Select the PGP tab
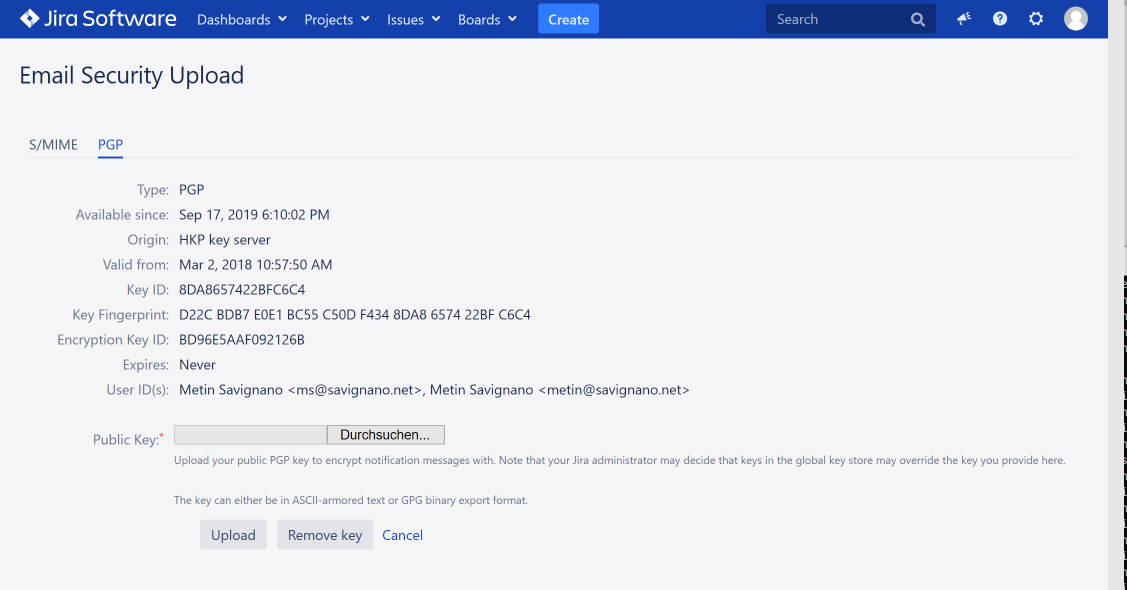Screen dimensions: 1127x590 tap(110, 144)
